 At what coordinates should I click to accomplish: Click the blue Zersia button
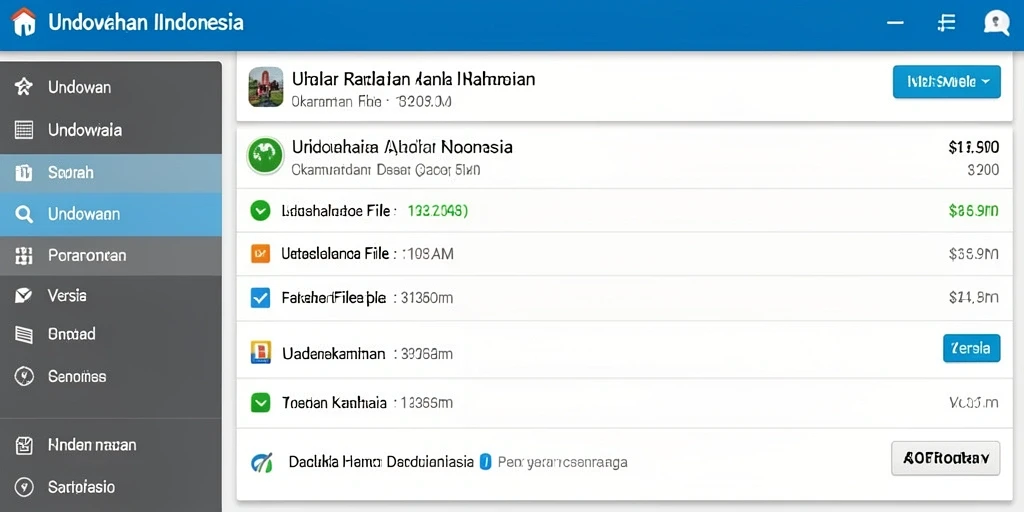point(971,348)
